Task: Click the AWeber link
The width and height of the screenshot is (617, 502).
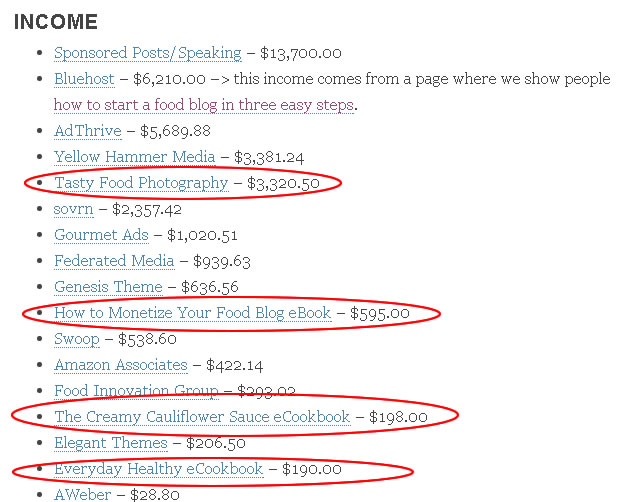Action: point(80,494)
